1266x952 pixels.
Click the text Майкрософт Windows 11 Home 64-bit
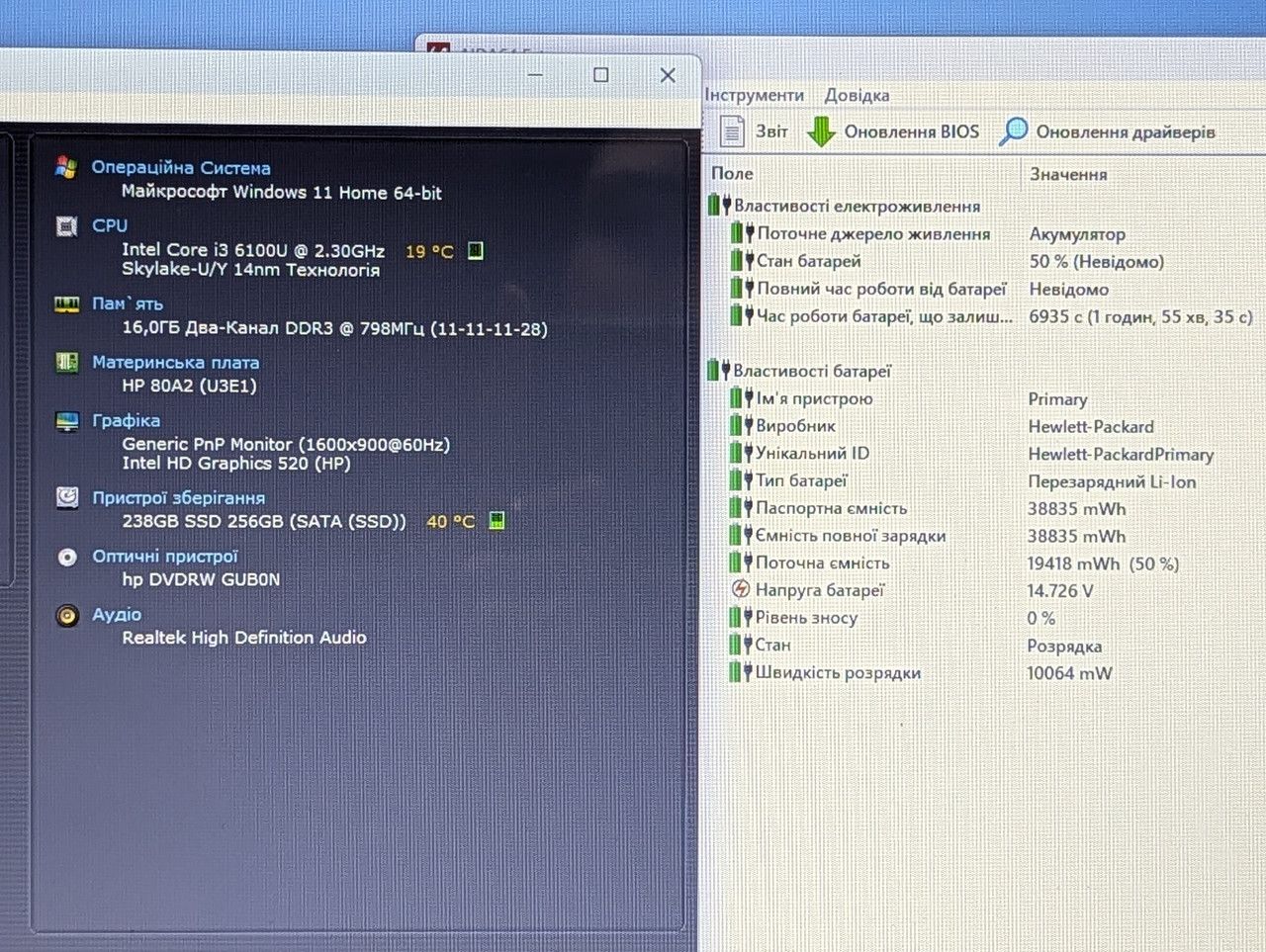point(282,193)
